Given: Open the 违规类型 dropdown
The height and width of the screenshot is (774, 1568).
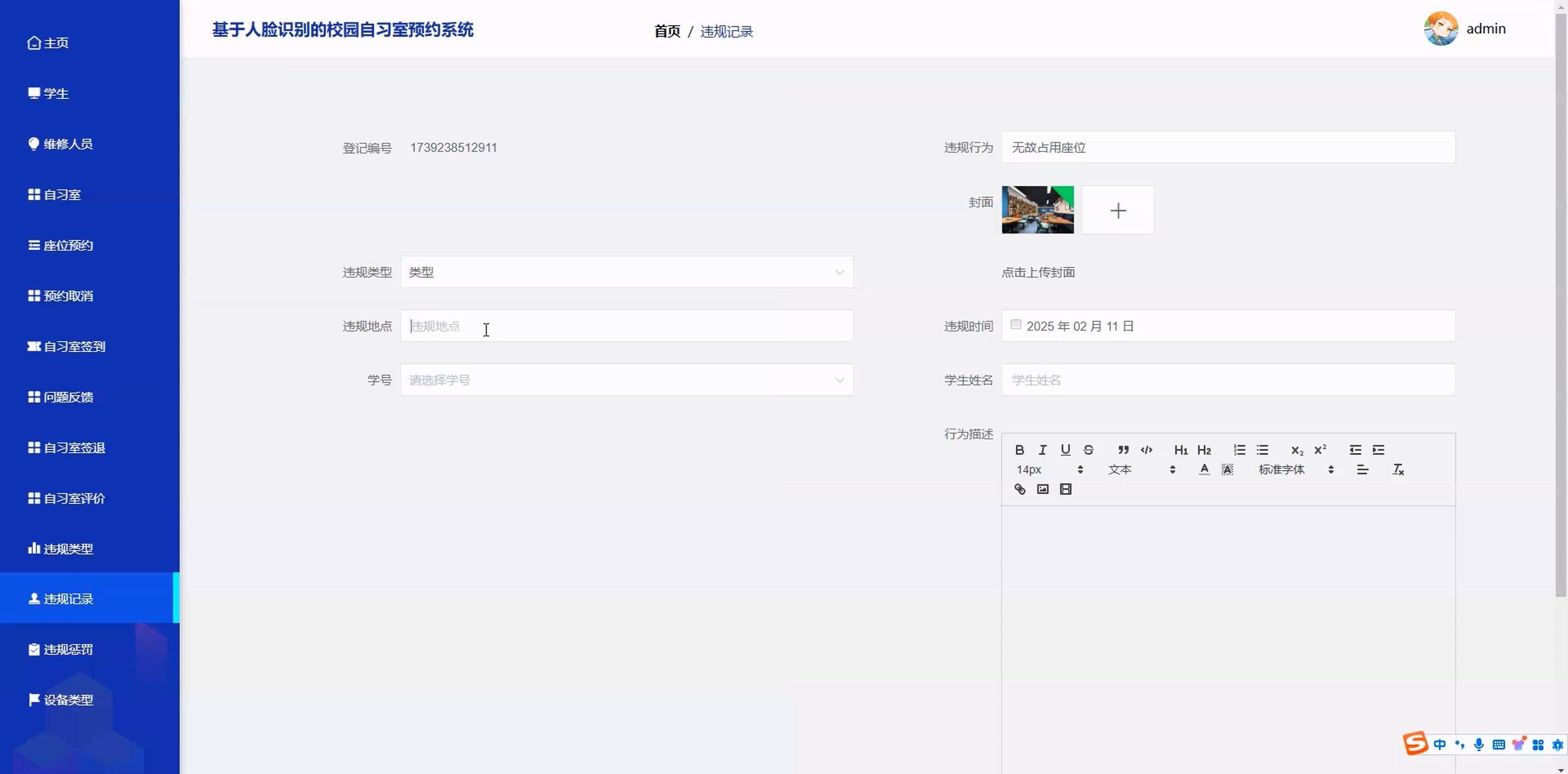Looking at the screenshot, I should 627,272.
